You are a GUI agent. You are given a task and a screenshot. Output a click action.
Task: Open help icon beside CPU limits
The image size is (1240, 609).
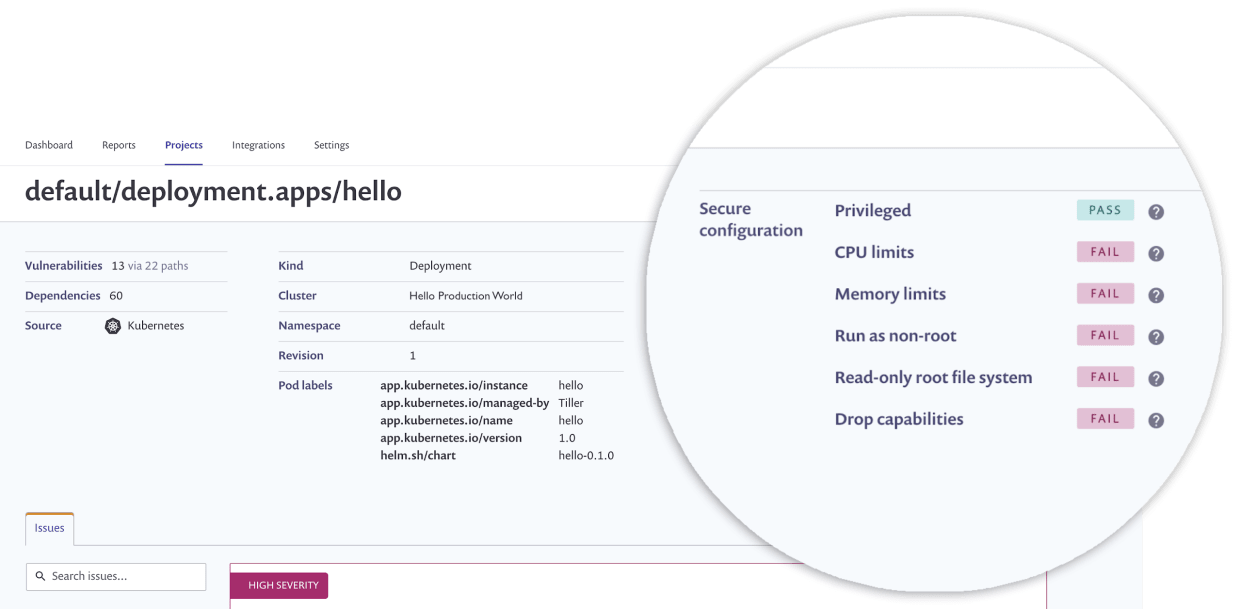pos(1156,254)
